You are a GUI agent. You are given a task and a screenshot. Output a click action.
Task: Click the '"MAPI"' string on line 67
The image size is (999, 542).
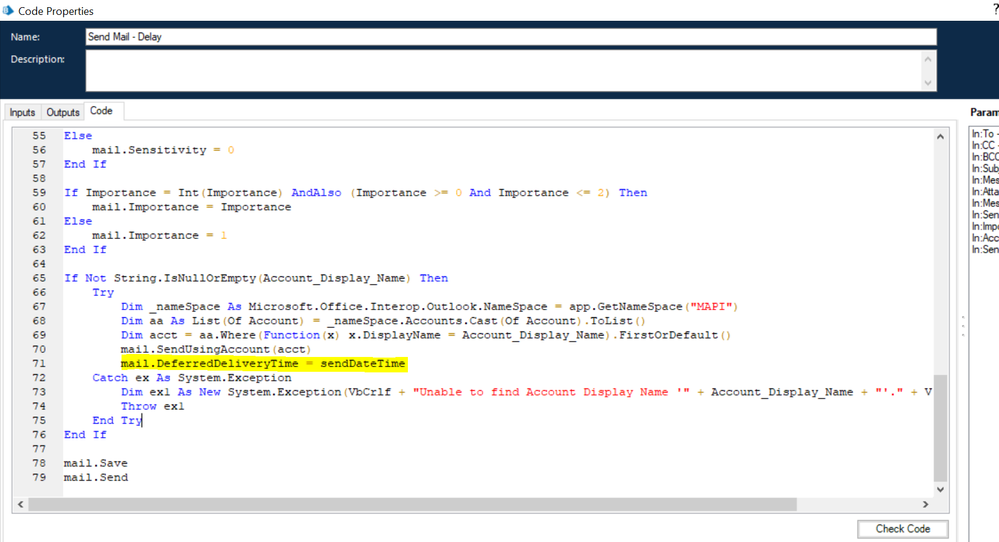coord(712,306)
